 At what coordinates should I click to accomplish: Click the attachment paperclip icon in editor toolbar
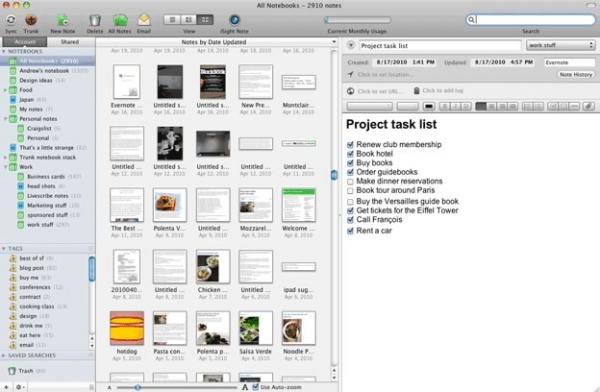(x=589, y=106)
